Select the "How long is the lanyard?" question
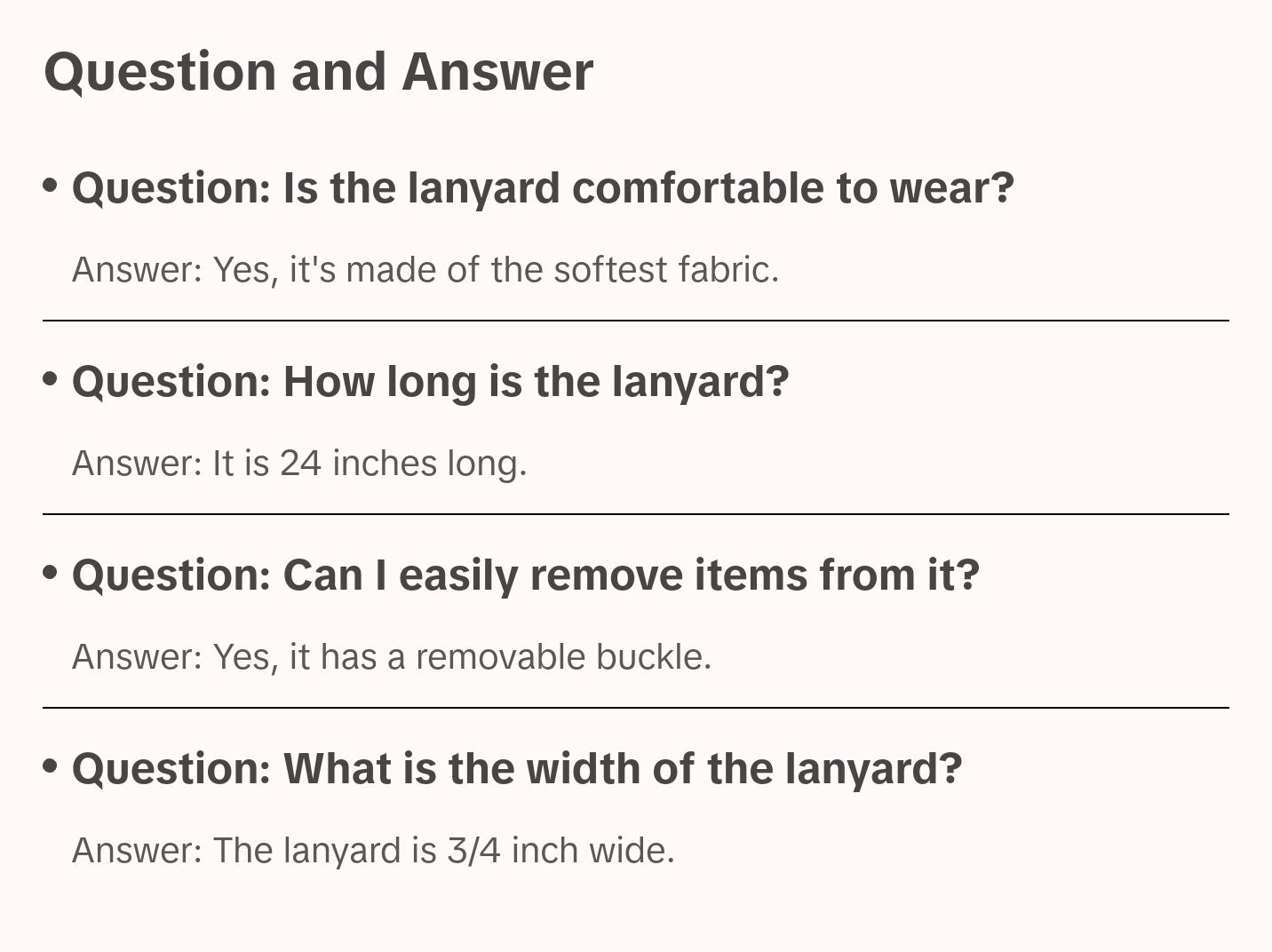 (430, 382)
